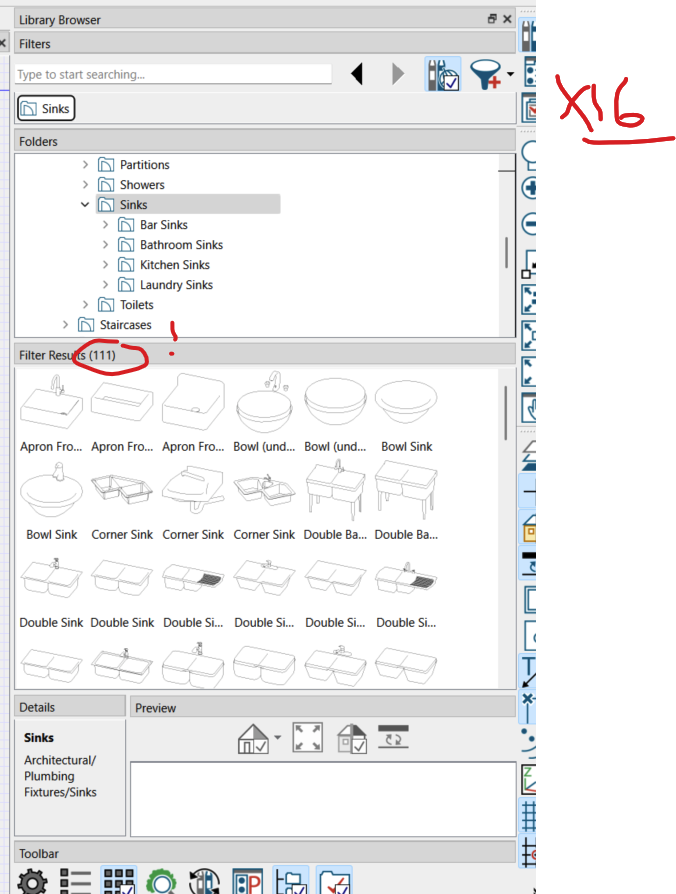
Task: Select the Bathroom Sinks folder
Action: 170,245
